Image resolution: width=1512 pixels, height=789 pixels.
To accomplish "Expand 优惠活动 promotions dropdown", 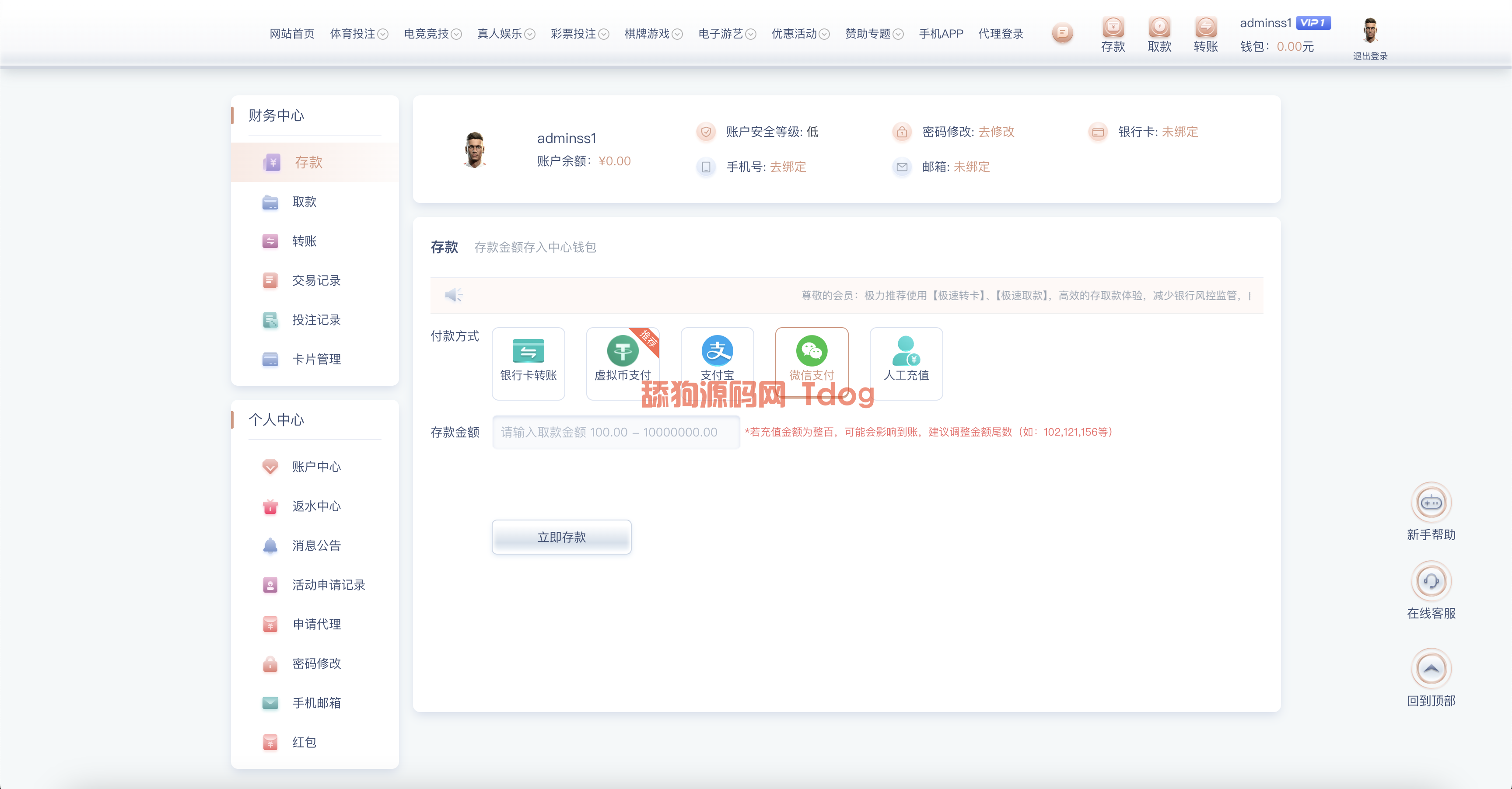I will (x=799, y=33).
